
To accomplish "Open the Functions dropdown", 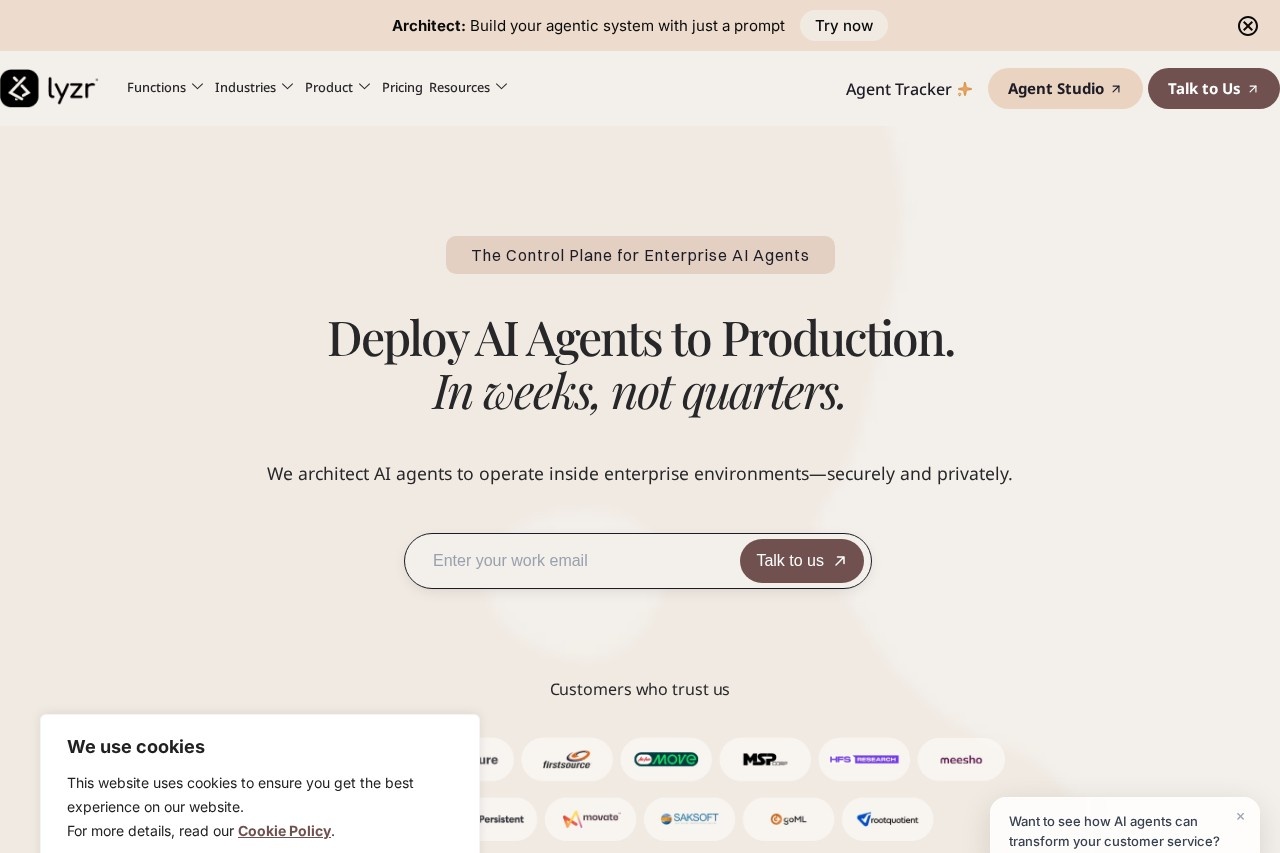I will coord(156,87).
